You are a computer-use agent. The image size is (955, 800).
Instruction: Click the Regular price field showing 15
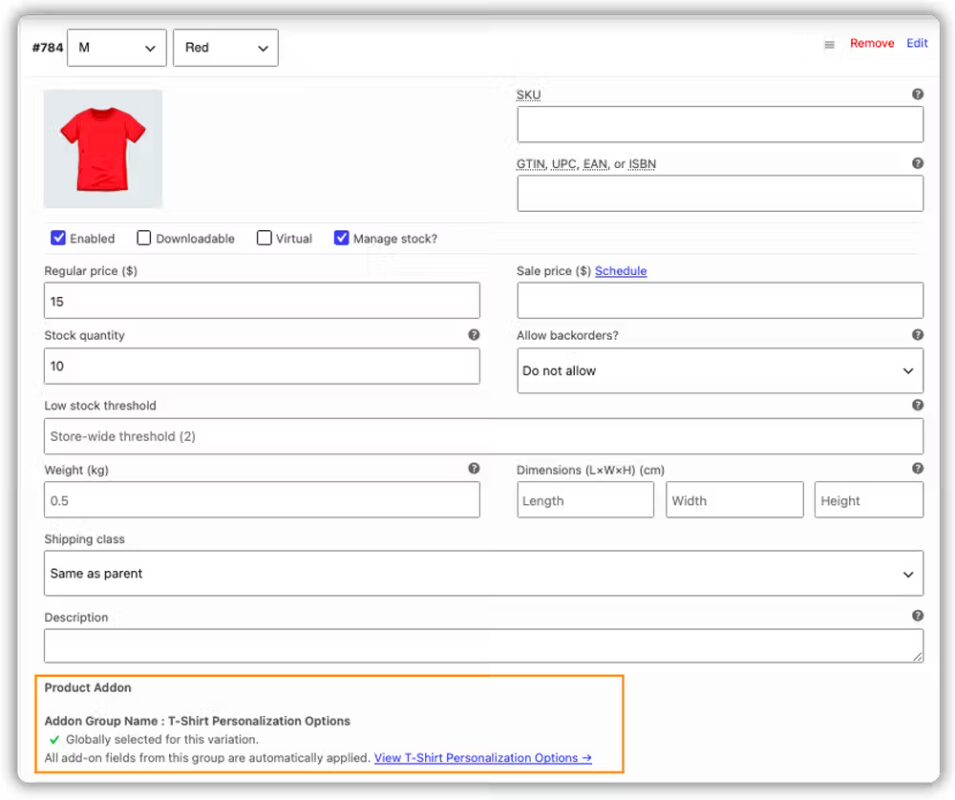(x=262, y=300)
